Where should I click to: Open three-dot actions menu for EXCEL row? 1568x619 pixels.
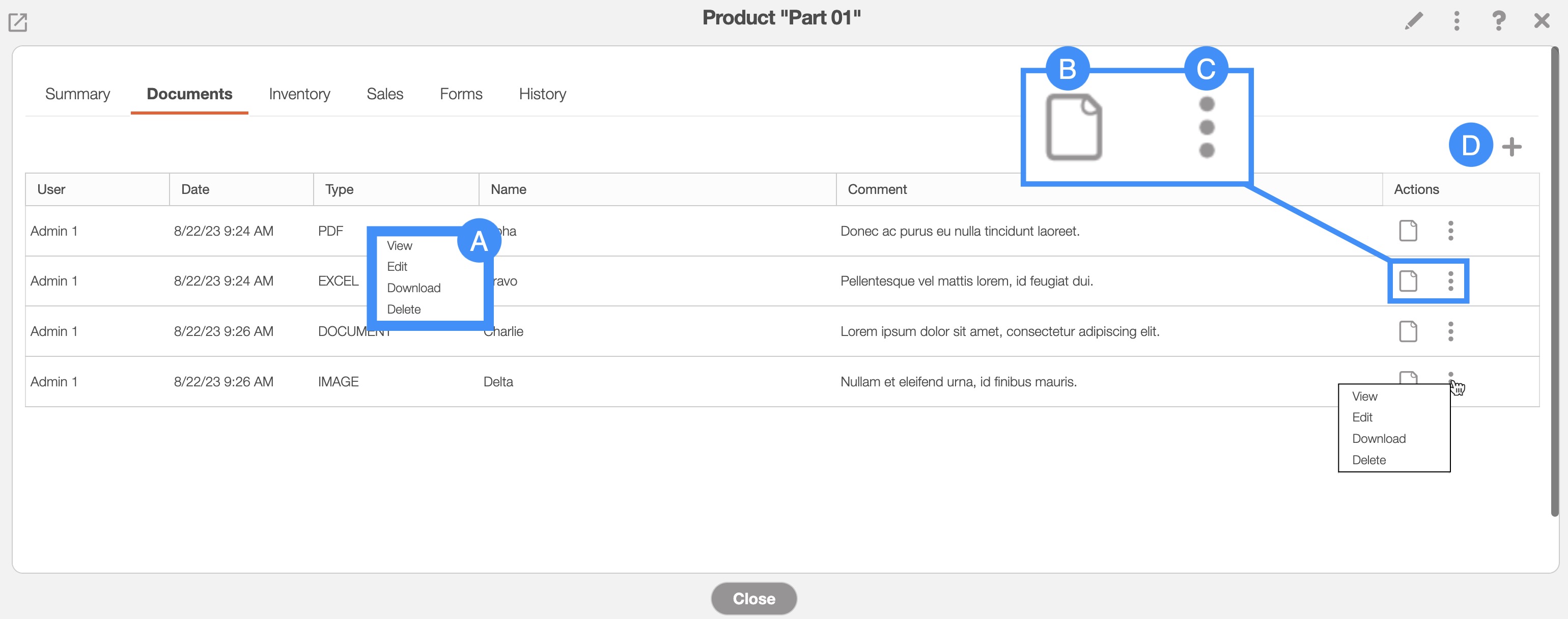pyautogui.click(x=1450, y=281)
